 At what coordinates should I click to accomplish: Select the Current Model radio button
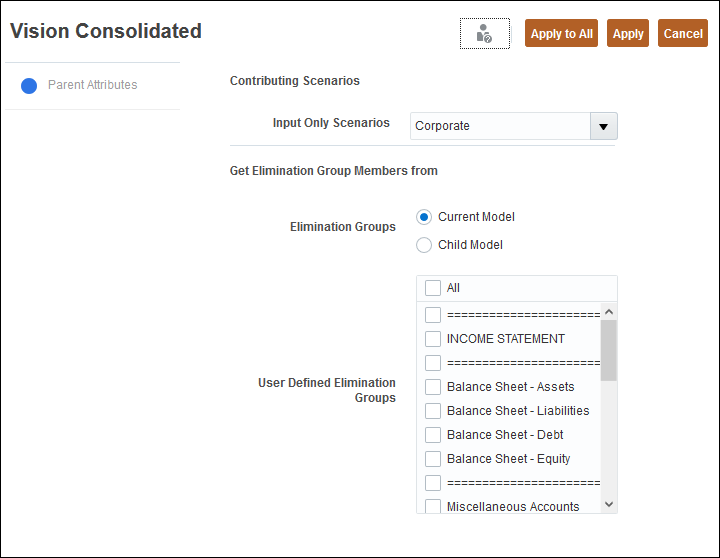click(424, 217)
